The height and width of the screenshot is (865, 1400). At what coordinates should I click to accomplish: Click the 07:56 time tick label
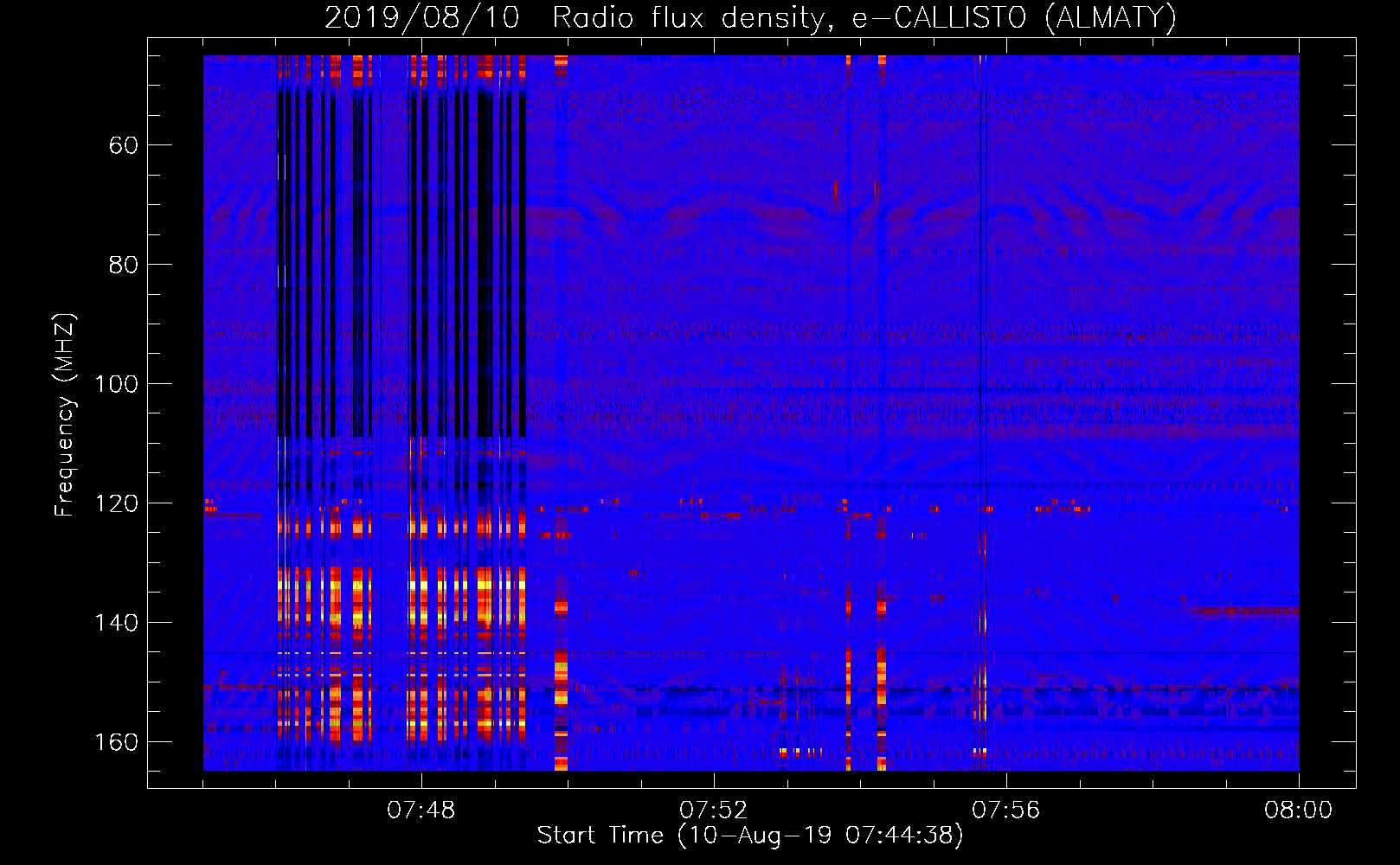(x=1006, y=811)
